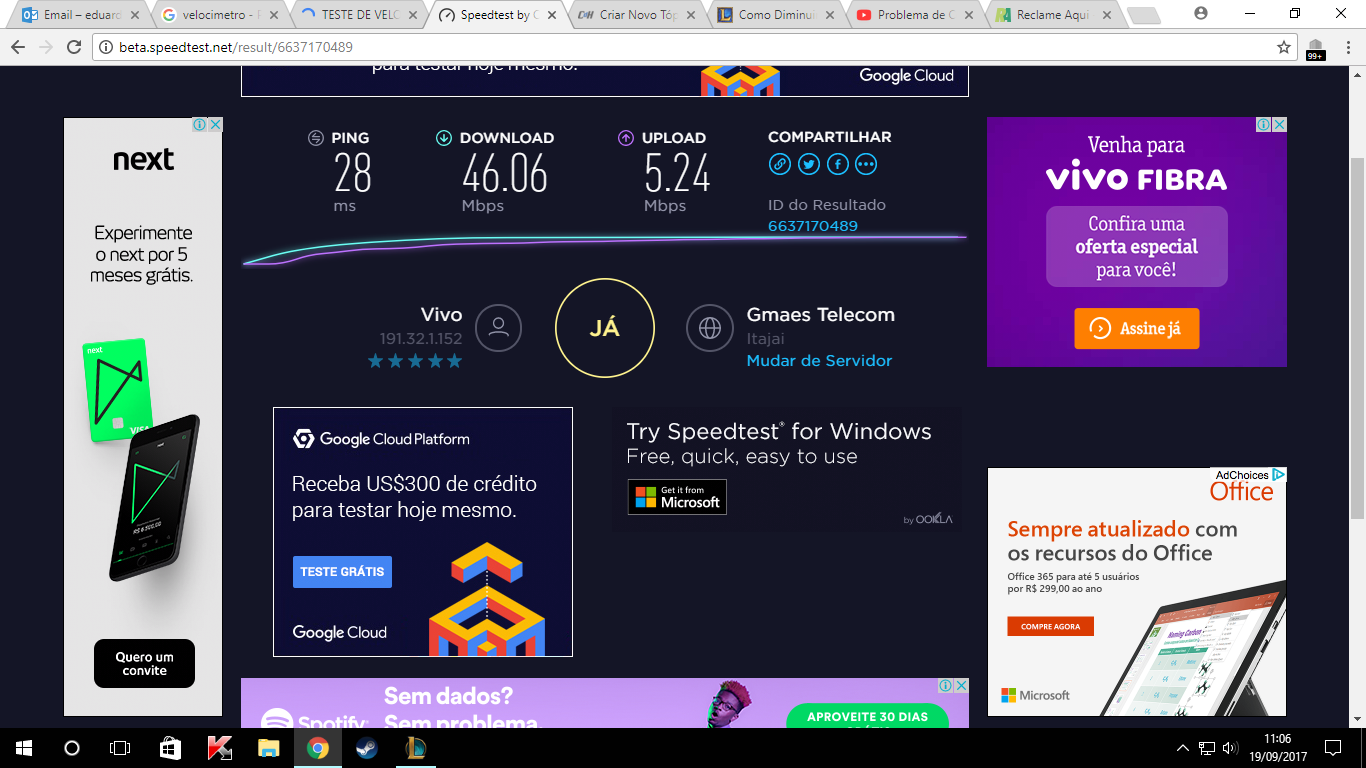This screenshot has height=768, width=1366.
Task: Share result on Facebook icon
Action: [x=837, y=164]
